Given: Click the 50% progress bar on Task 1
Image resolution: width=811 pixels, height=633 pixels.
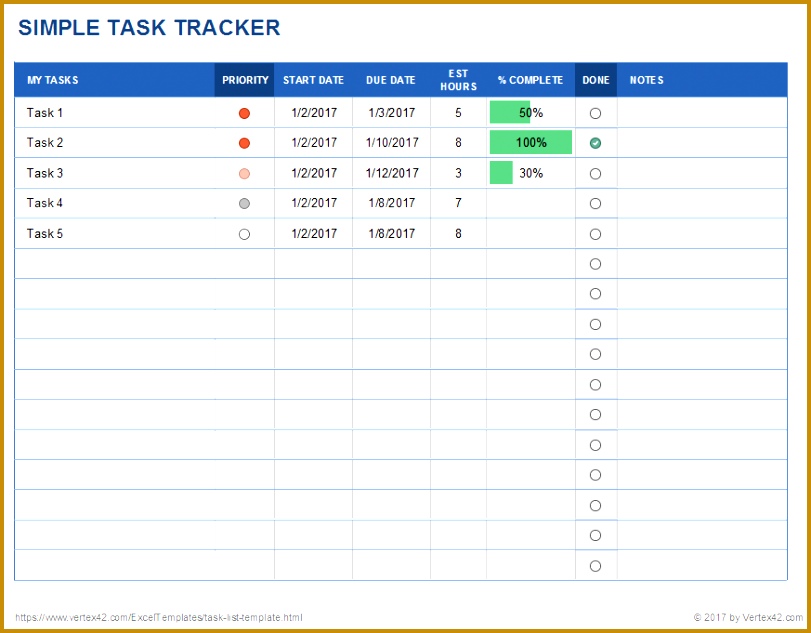Looking at the screenshot, I should pos(510,113).
